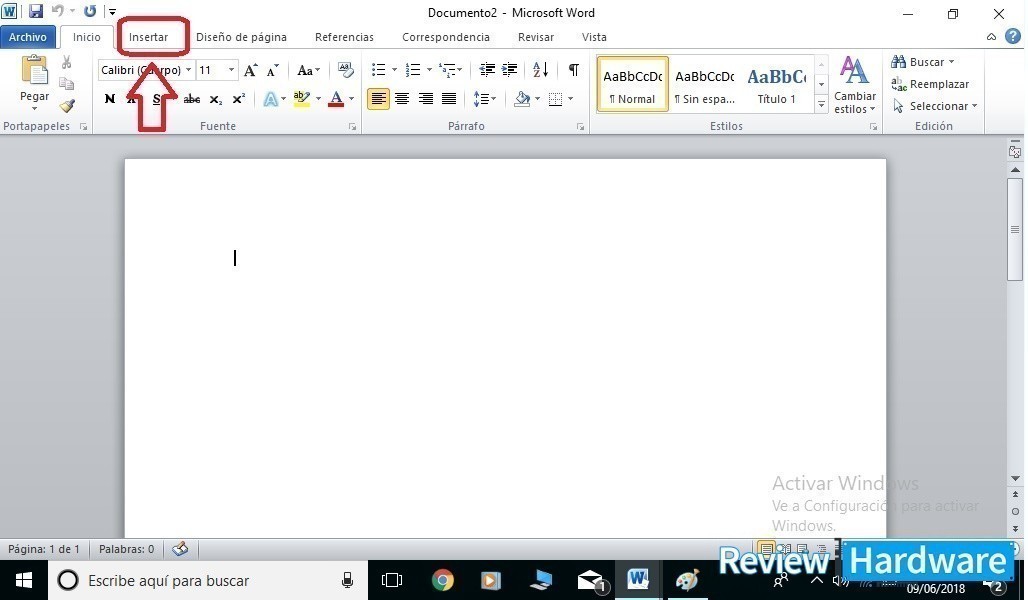This screenshot has width=1028, height=600.
Task: Launch Google Chrome from the taskbar
Action: click(x=443, y=580)
